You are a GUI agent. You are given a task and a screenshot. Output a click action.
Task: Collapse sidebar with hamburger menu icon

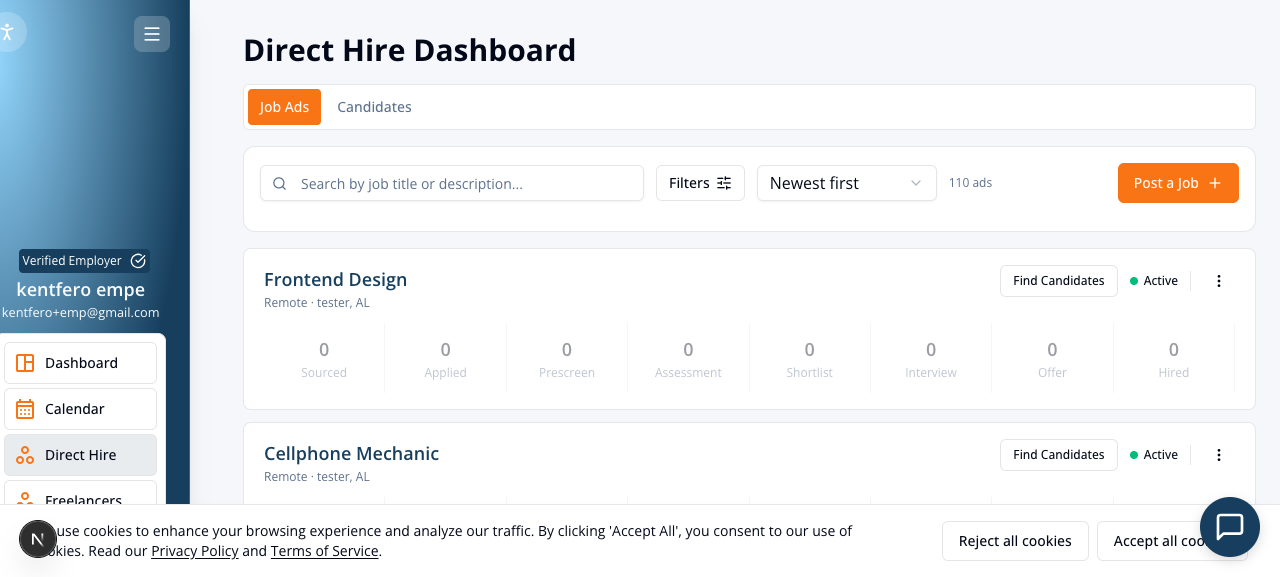pyautogui.click(x=152, y=34)
